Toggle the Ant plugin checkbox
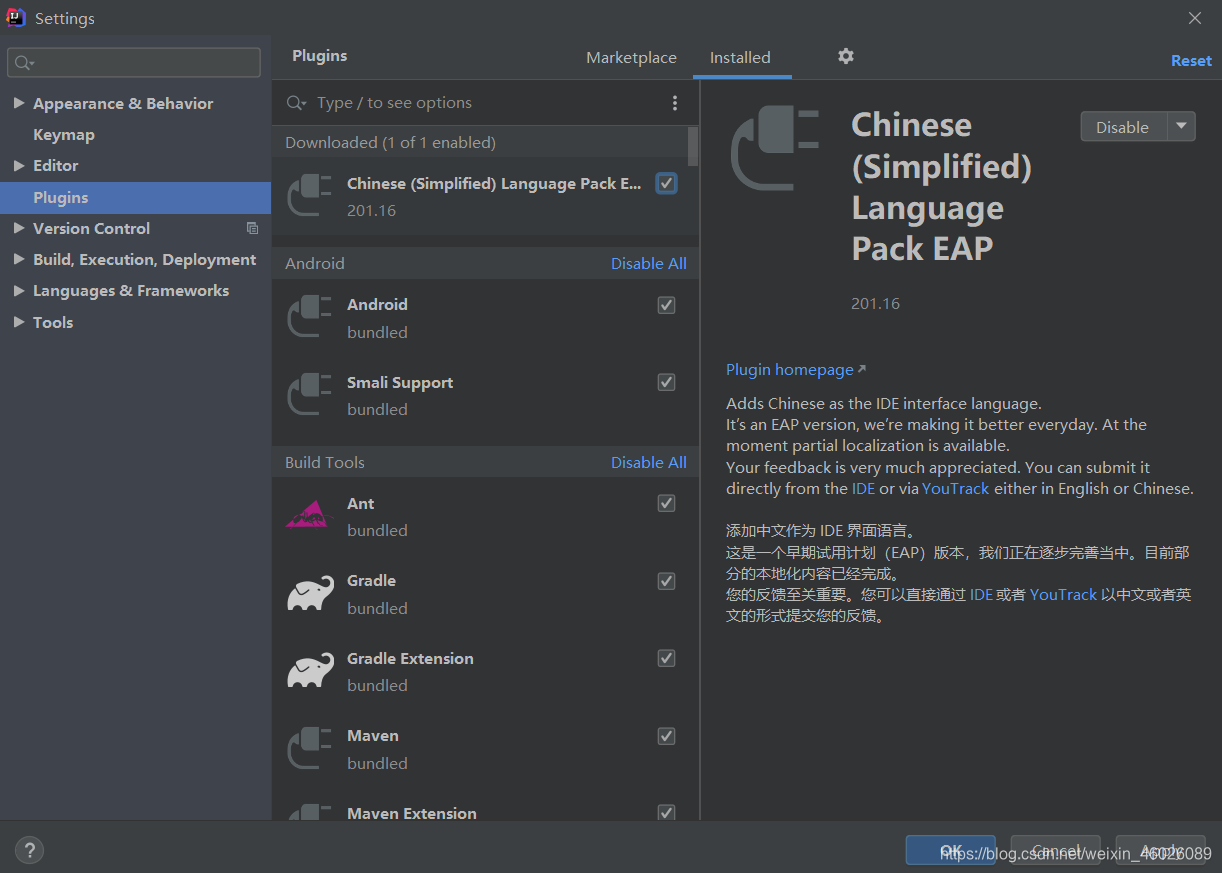The width and height of the screenshot is (1222, 873). coord(666,503)
